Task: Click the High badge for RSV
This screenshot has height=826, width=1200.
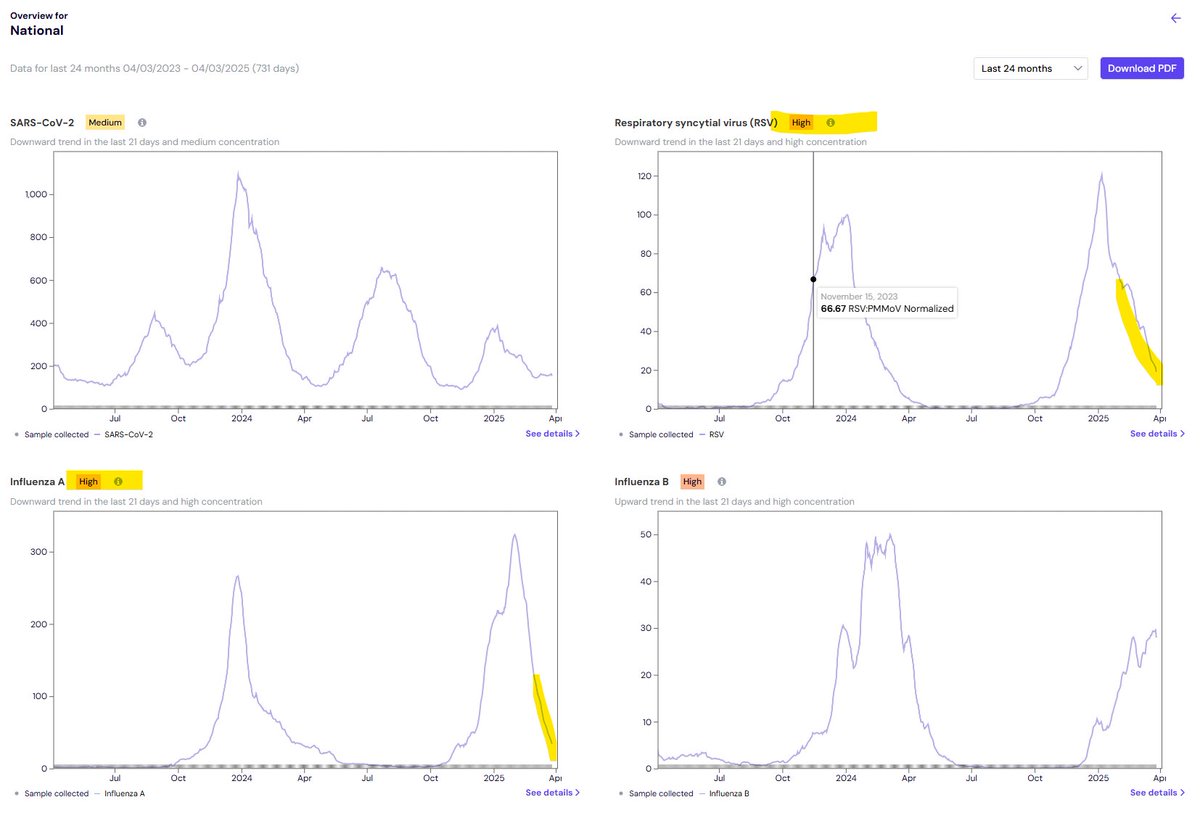Action: 801,122
